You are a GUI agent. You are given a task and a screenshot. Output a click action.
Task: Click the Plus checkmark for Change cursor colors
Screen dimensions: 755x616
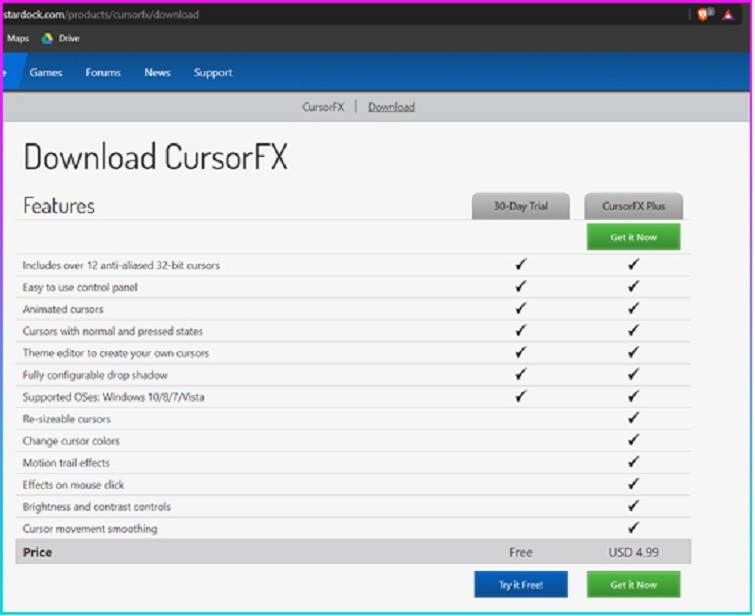(633, 441)
